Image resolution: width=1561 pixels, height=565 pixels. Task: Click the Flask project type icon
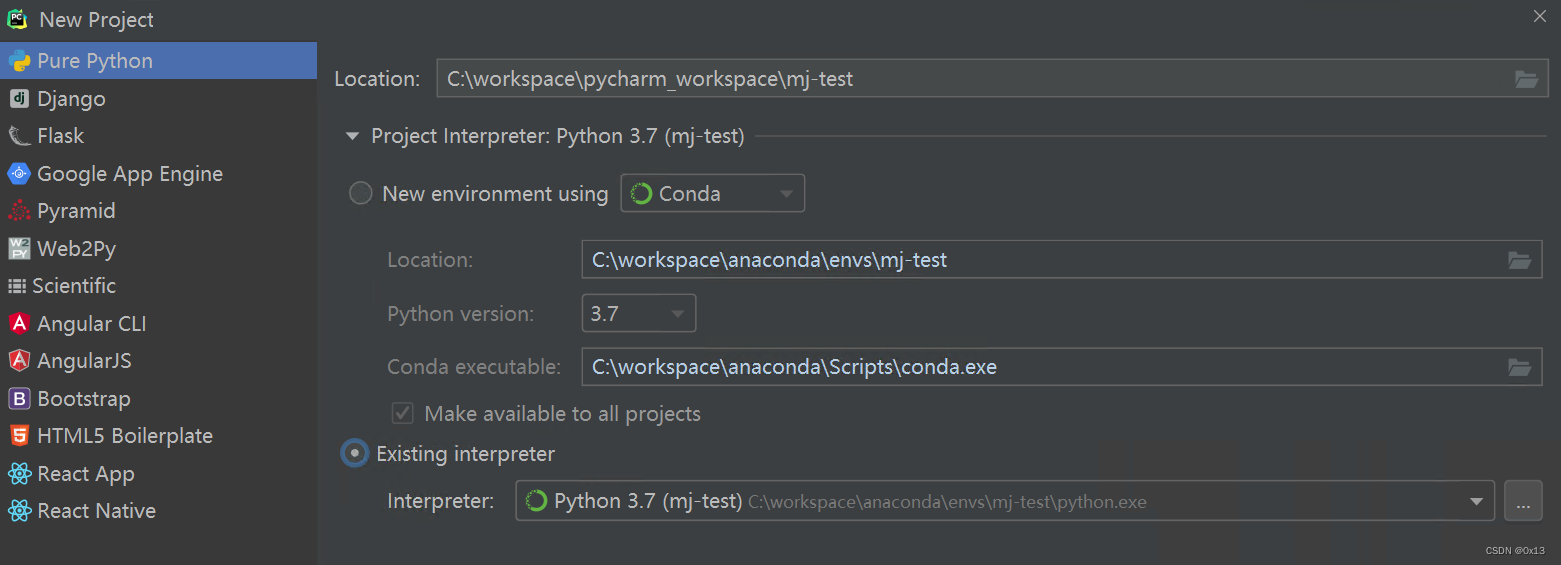[19, 136]
